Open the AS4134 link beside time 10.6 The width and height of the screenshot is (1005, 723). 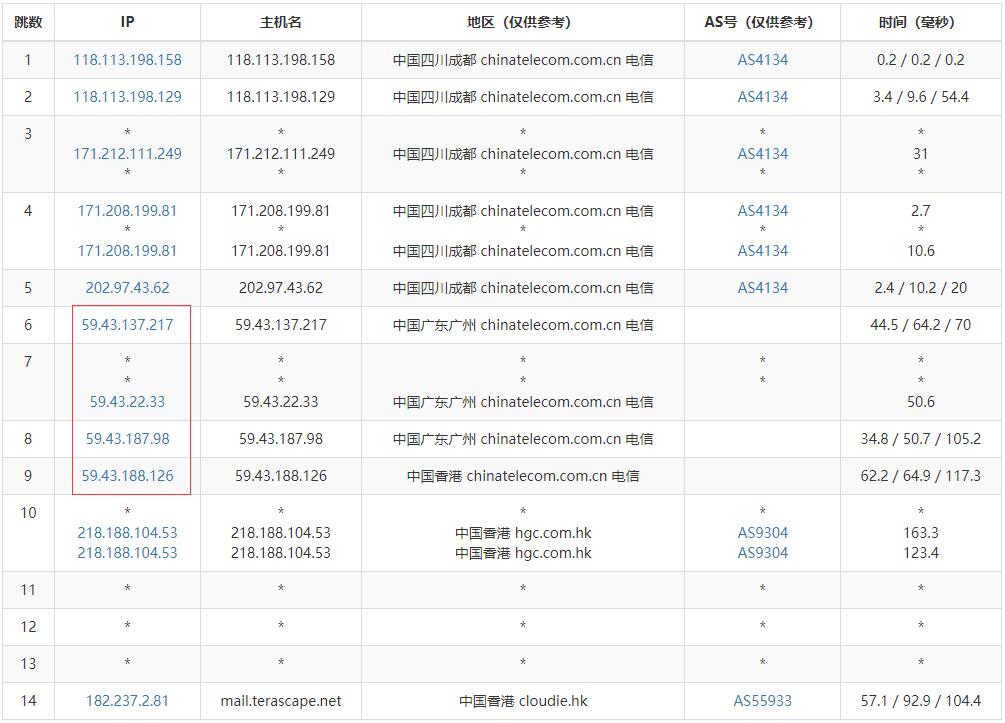coord(763,251)
